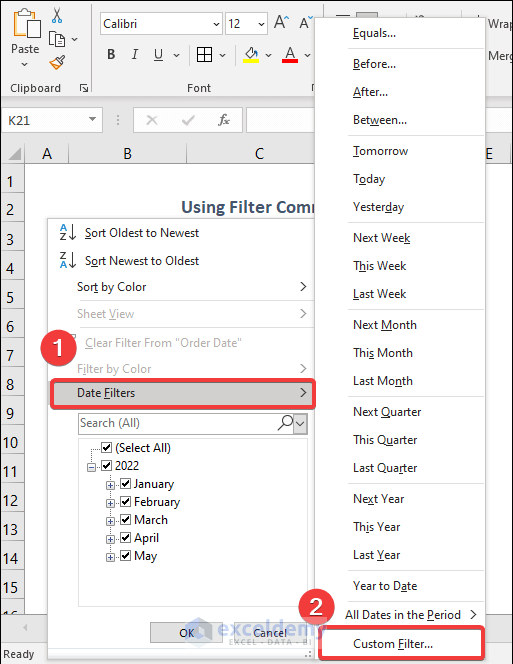
Task: Open the Fill Color dropdown arrow
Action: [269, 55]
